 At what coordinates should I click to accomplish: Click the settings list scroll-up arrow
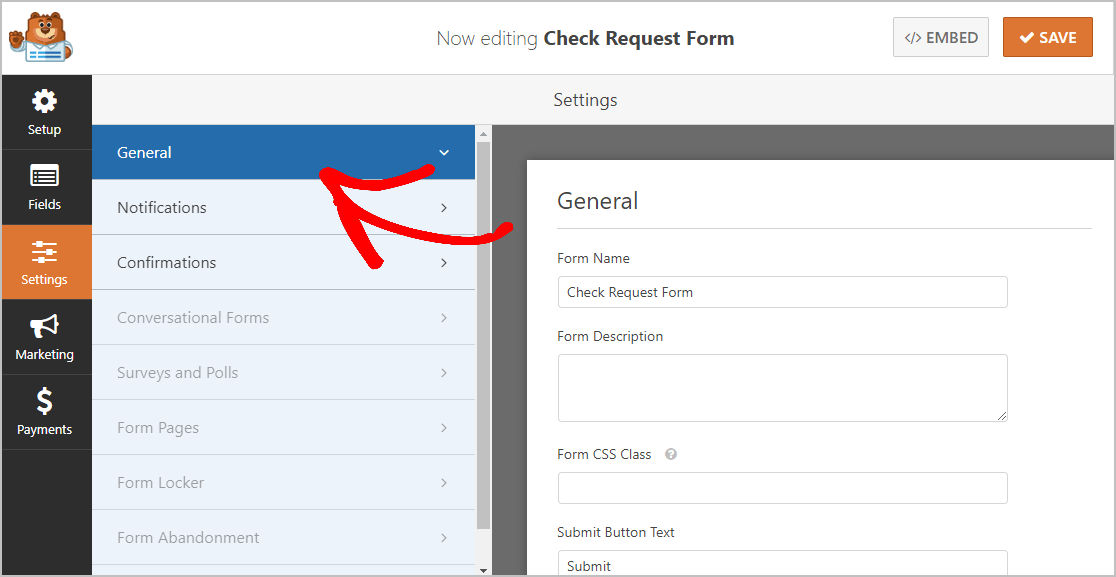click(483, 134)
